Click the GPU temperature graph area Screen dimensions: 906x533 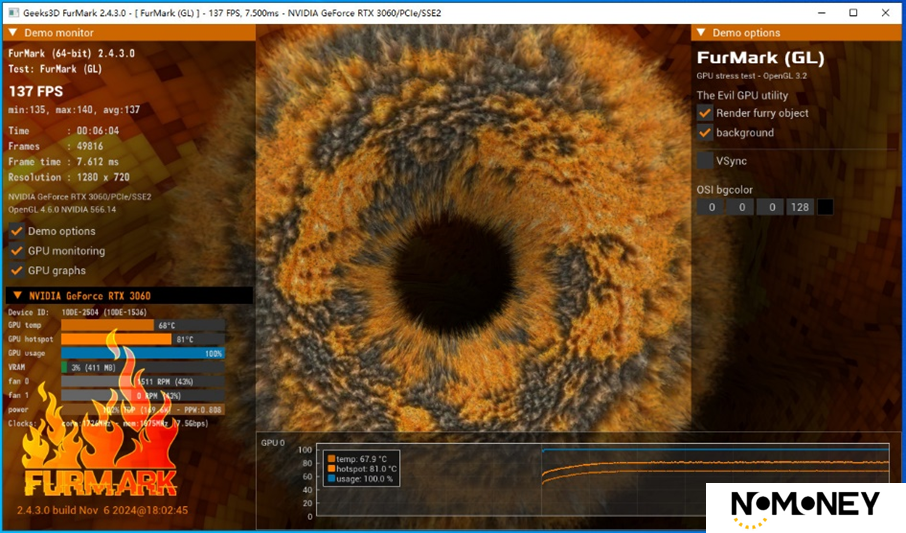(x=601, y=482)
